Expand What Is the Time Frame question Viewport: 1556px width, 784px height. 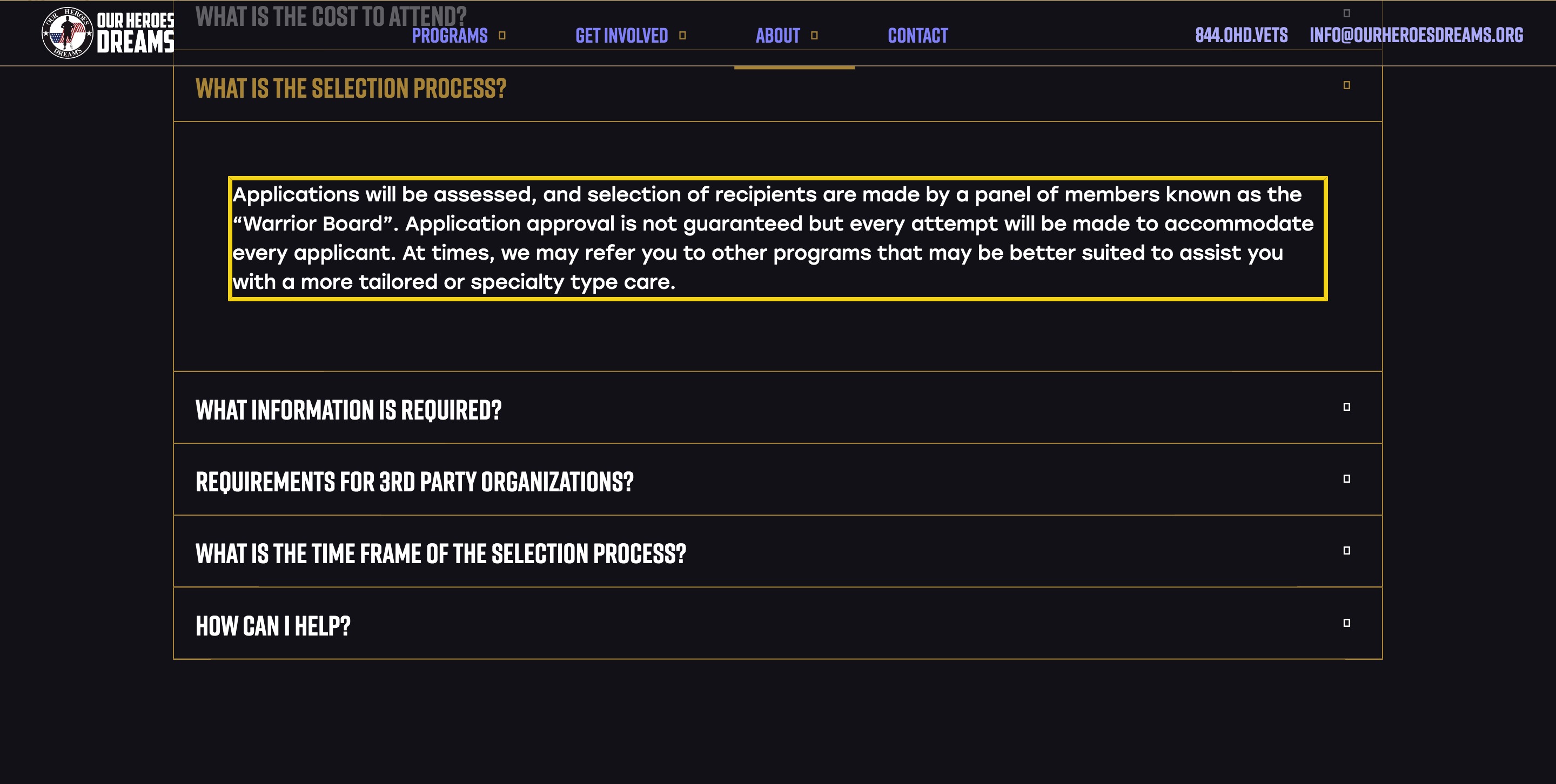tap(777, 552)
